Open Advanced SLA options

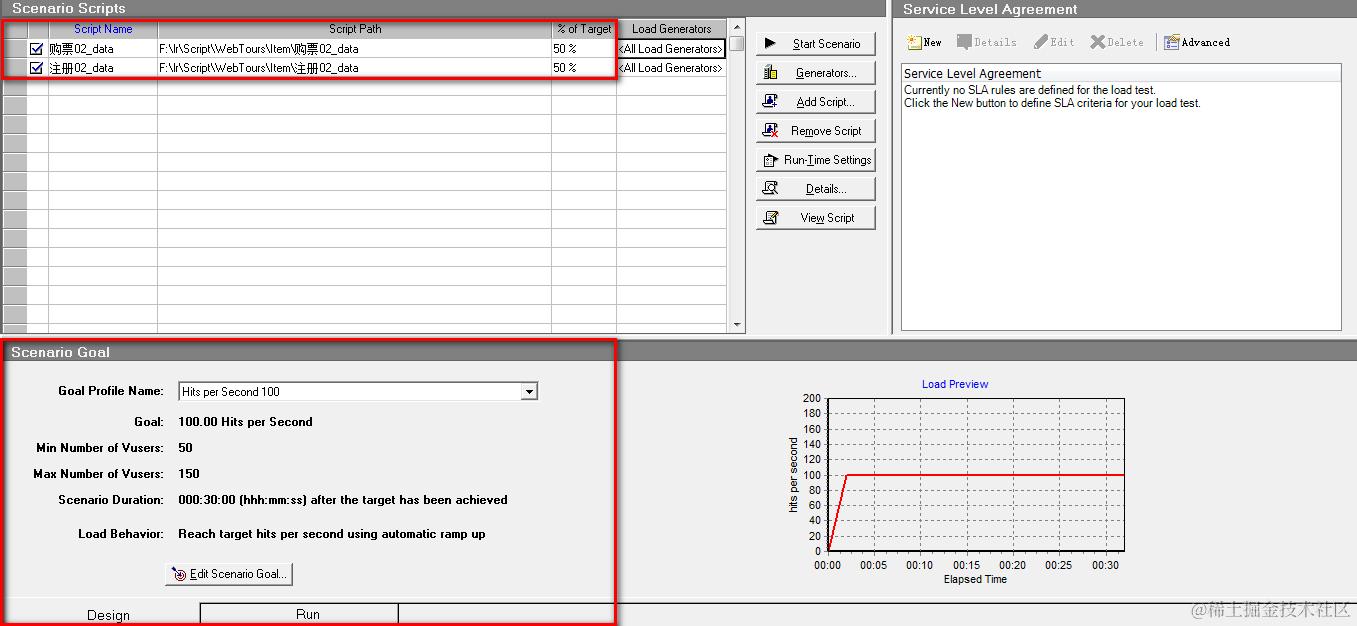1197,42
